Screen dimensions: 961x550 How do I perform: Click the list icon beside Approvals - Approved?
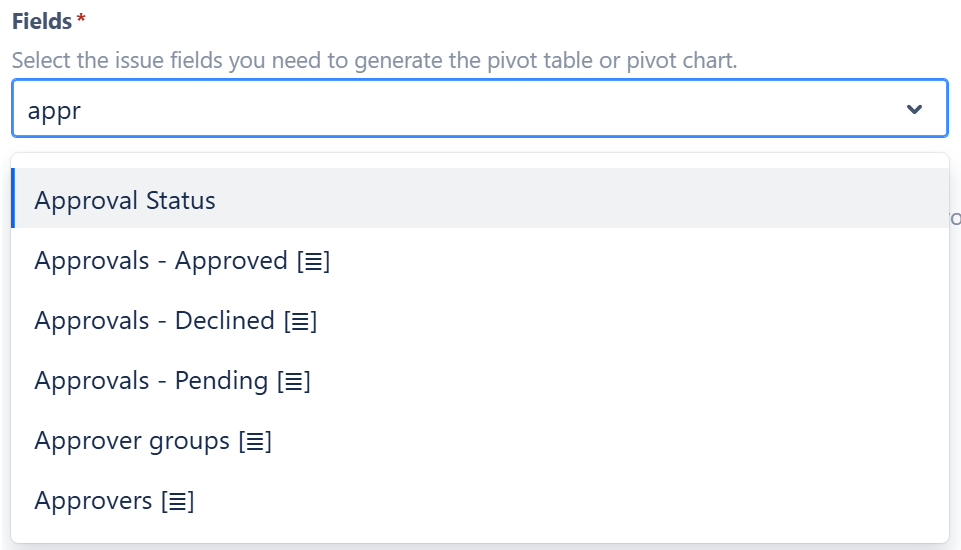(x=314, y=262)
